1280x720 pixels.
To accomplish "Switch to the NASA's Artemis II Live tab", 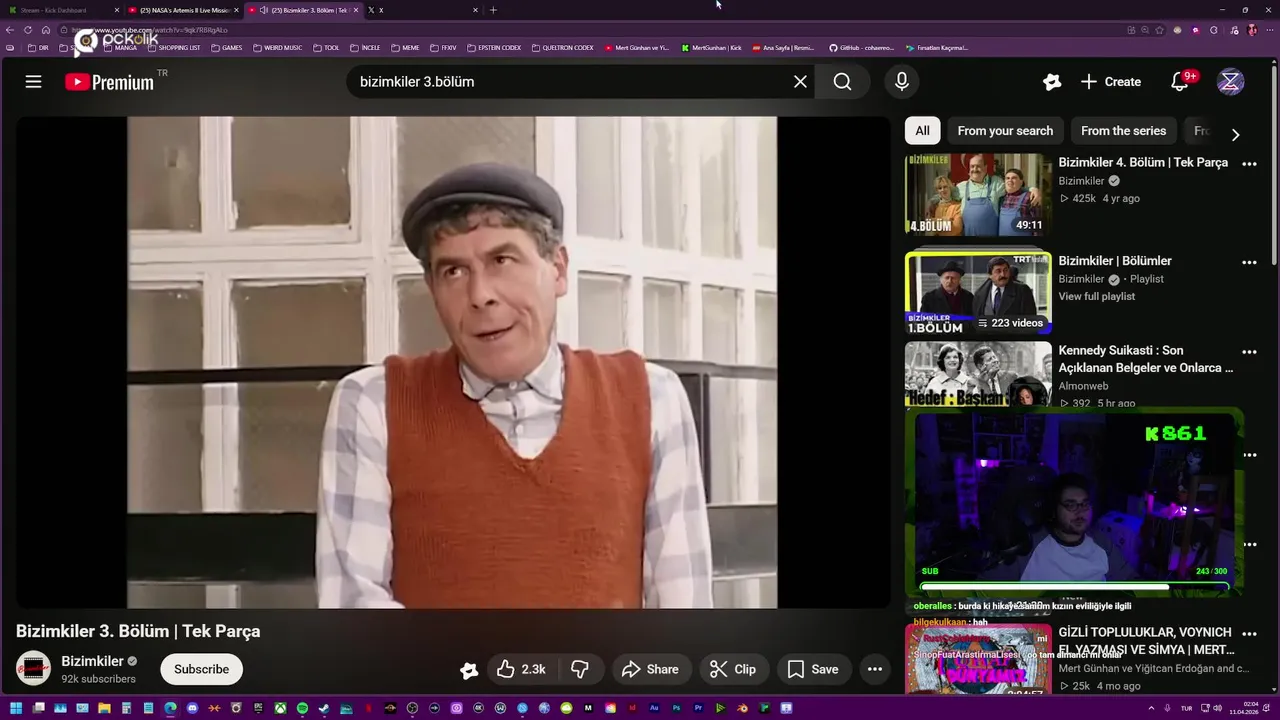I will [x=183, y=10].
